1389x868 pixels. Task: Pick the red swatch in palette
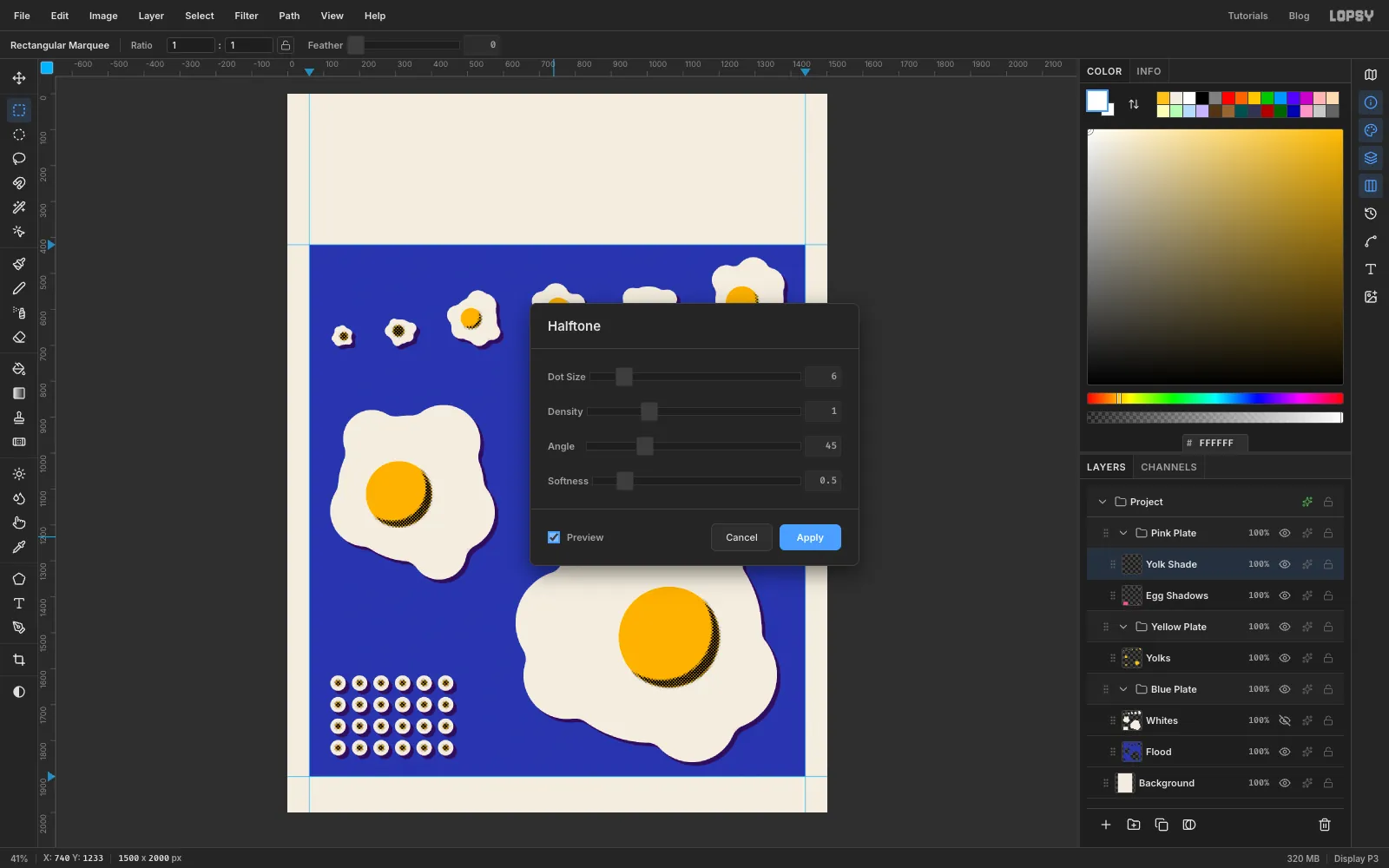[x=1228, y=98]
